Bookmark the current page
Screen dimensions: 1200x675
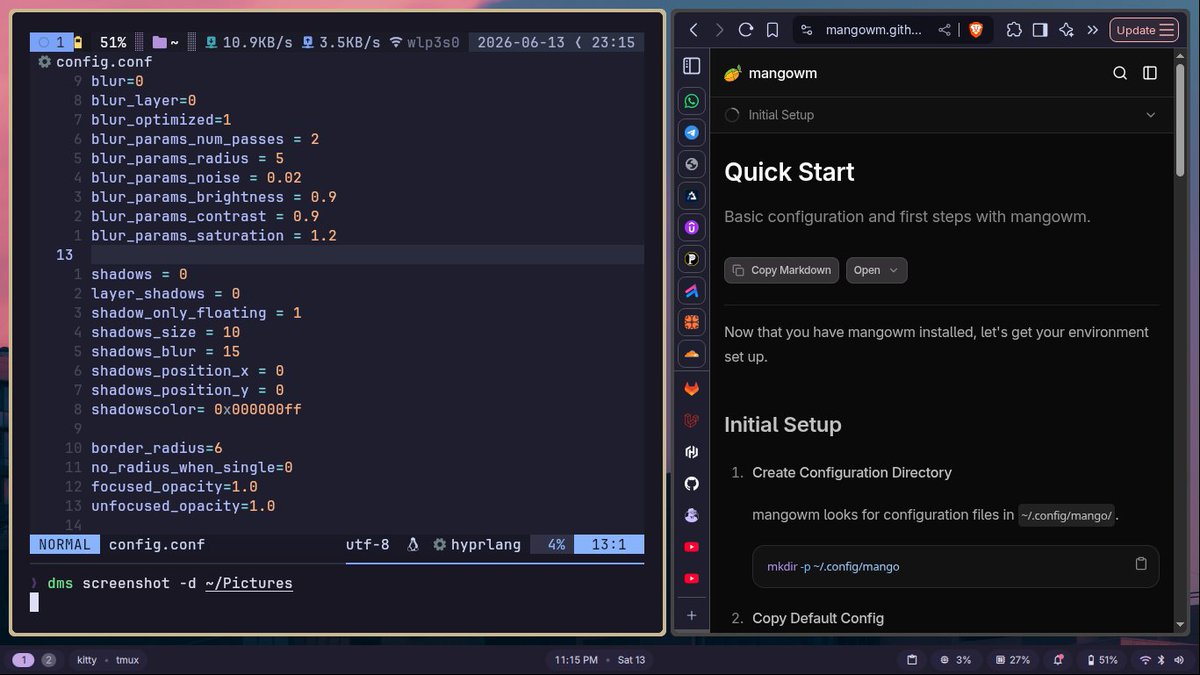(x=772, y=30)
